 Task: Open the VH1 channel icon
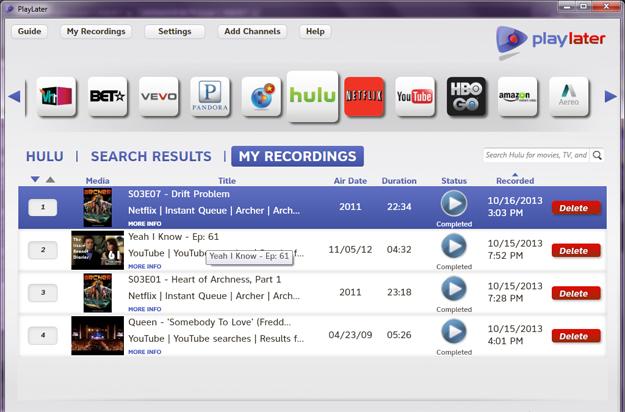click(x=56, y=96)
